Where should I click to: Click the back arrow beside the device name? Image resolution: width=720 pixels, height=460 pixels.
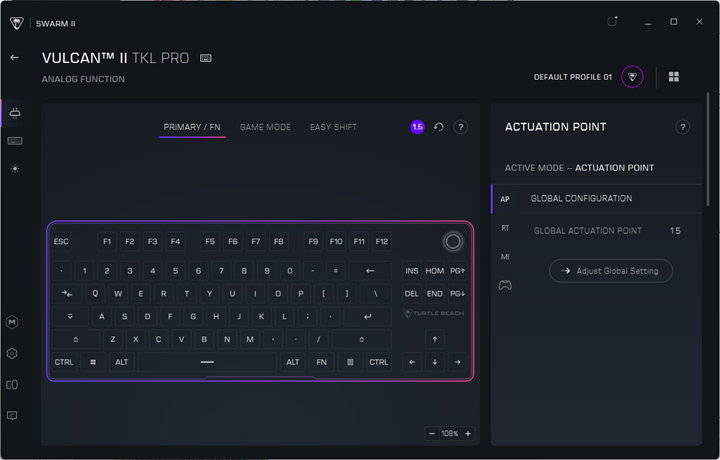click(15, 58)
